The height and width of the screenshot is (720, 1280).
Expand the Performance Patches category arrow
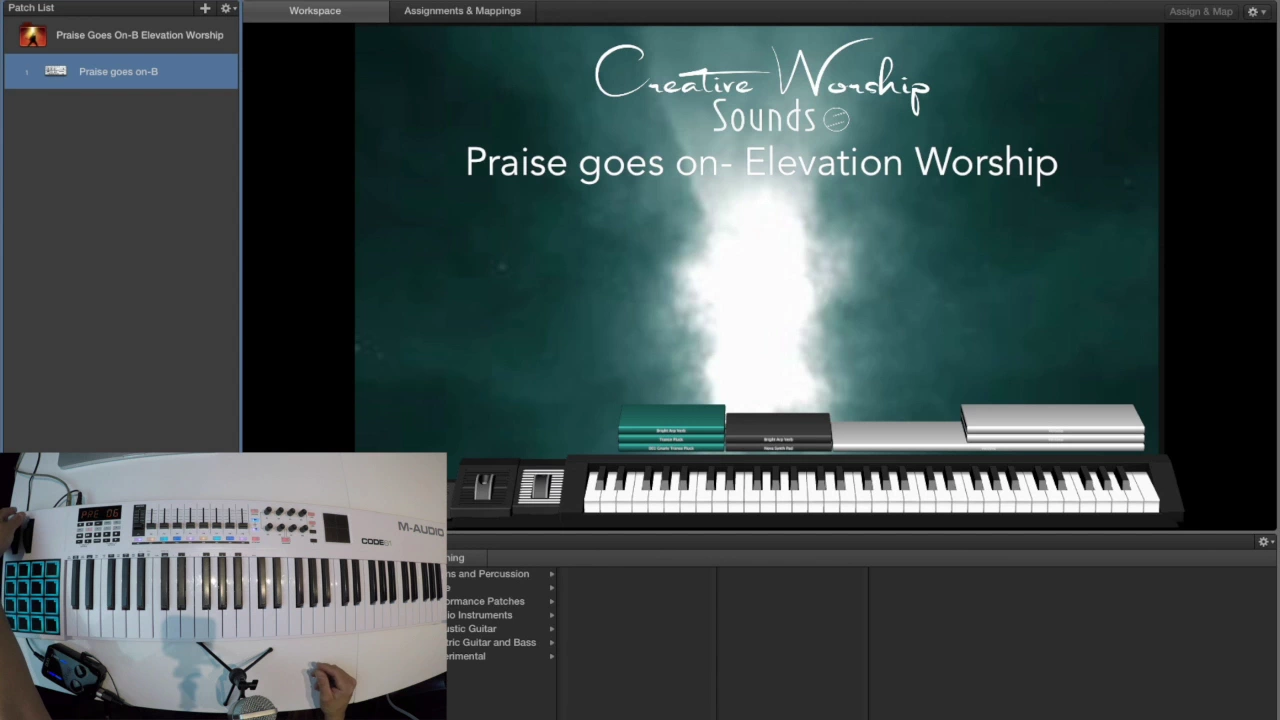(551, 601)
